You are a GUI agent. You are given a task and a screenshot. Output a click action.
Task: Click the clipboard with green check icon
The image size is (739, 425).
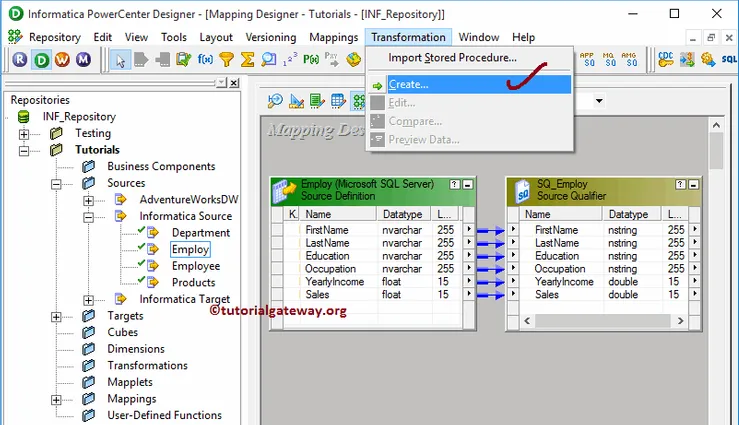coord(183,59)
